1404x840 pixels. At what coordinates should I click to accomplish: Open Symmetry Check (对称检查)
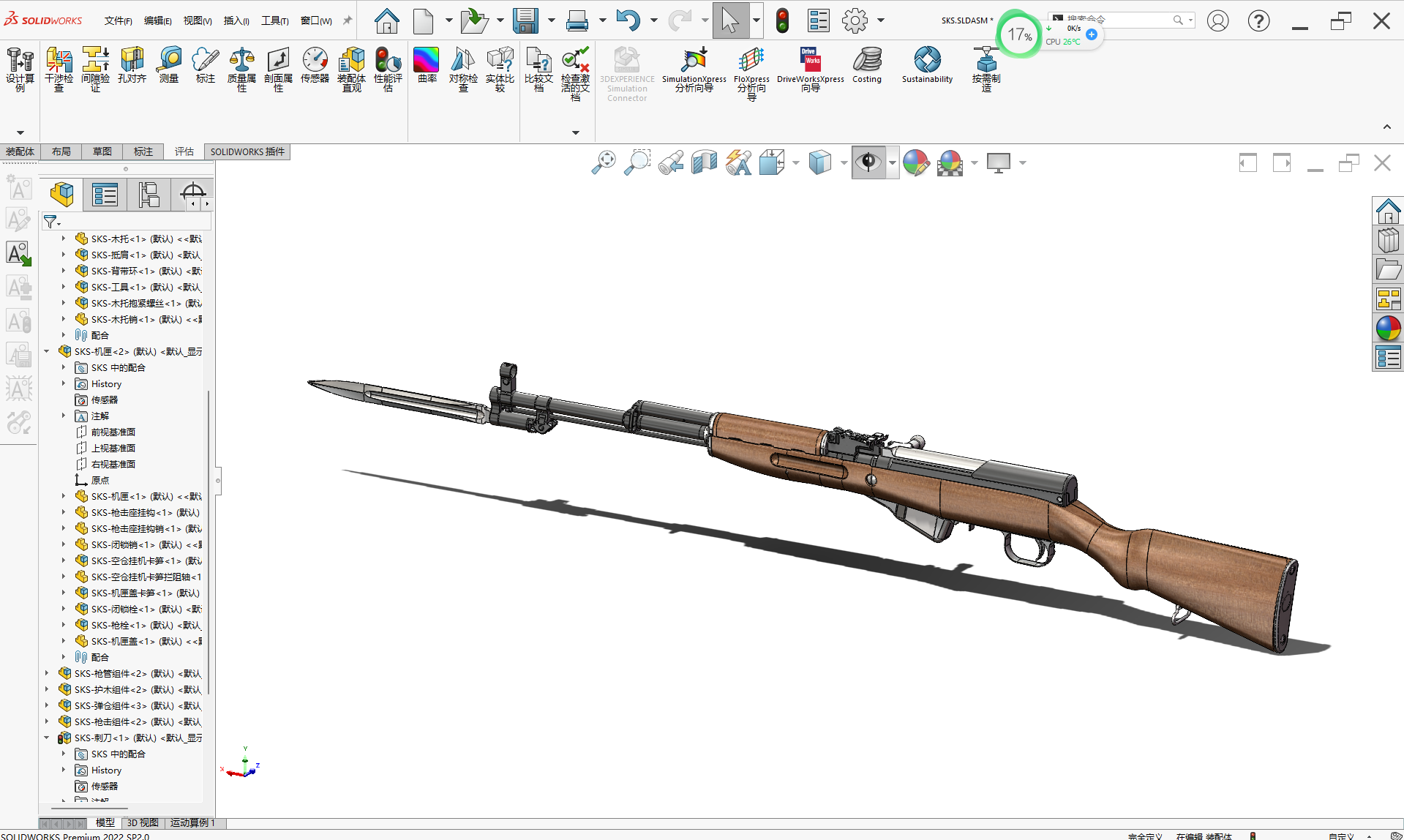[x=463, y=70]
